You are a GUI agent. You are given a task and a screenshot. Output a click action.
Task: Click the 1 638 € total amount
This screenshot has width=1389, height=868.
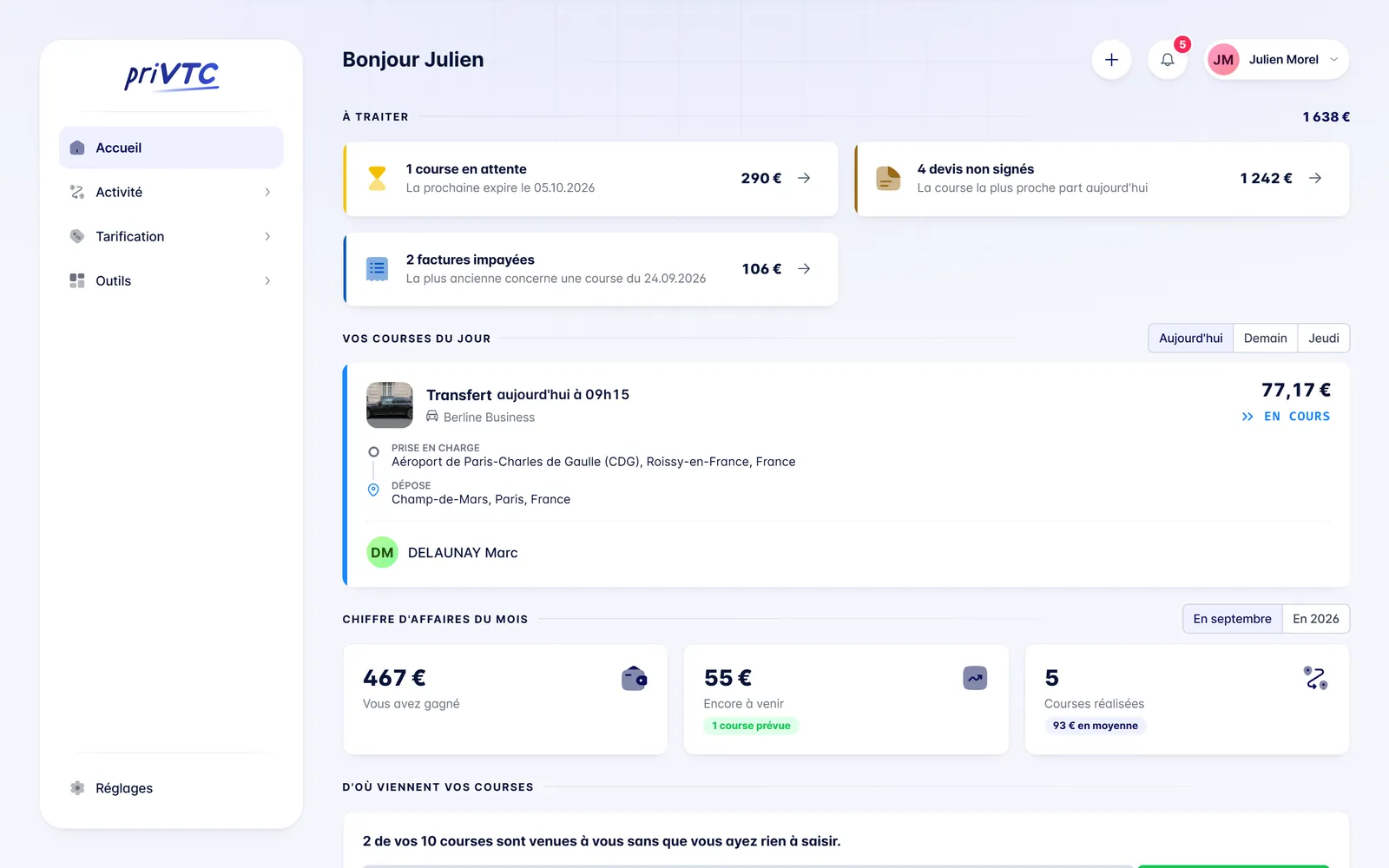1326,116
